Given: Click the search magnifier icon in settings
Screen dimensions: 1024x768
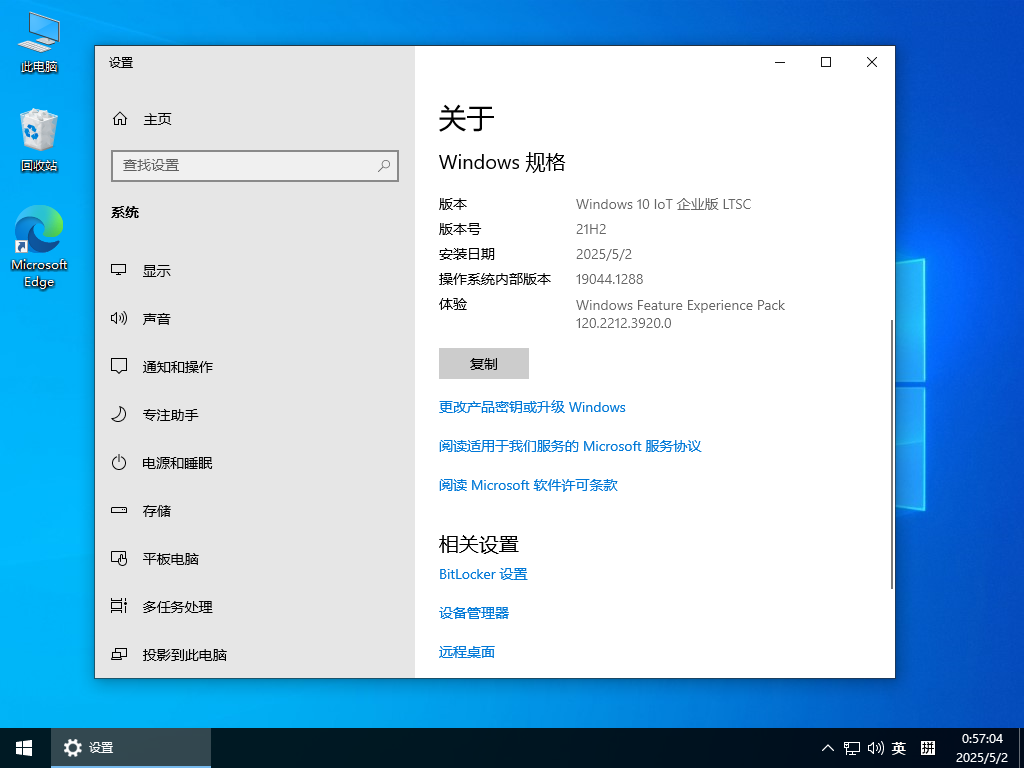Looking at the screenshot, I should tap(384, 166).
